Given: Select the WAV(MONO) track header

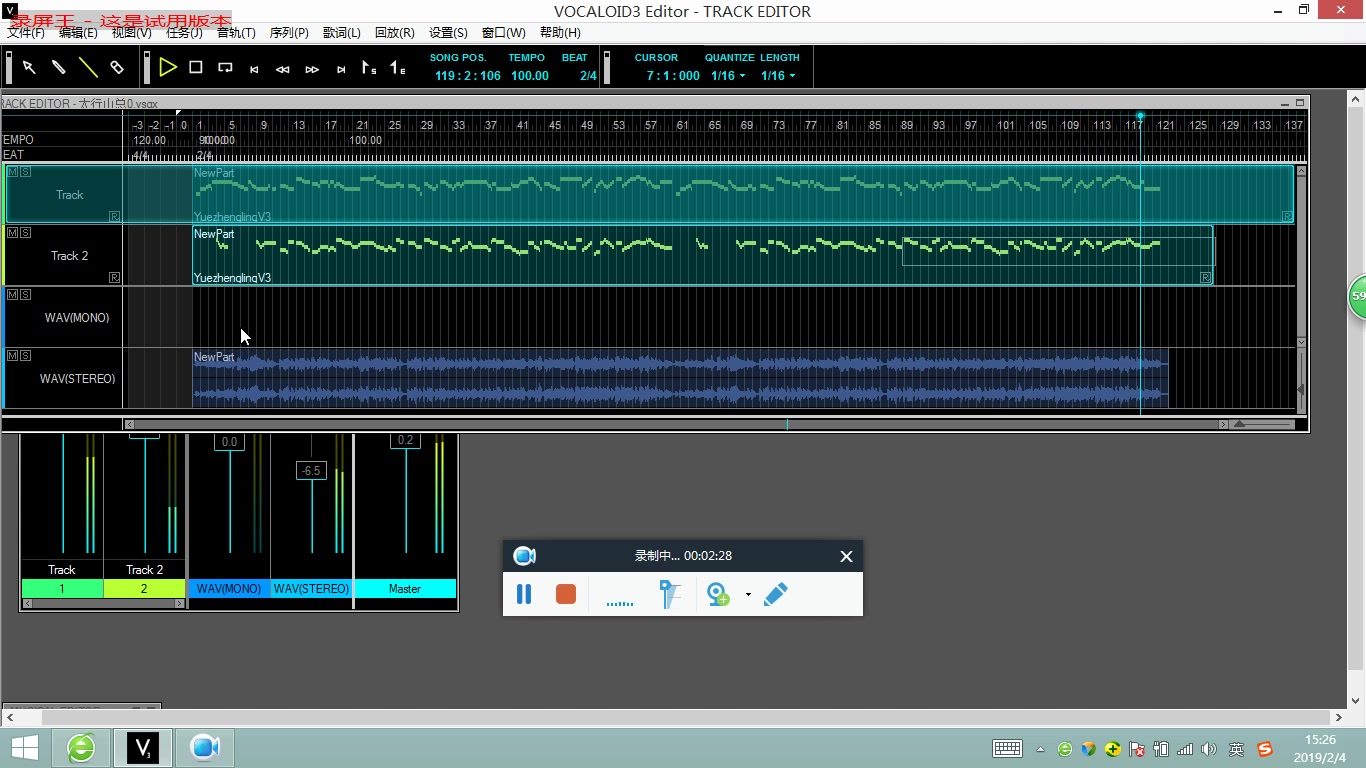Looking at the screenshot, I should pyautogui.click(x=64, y=317).
